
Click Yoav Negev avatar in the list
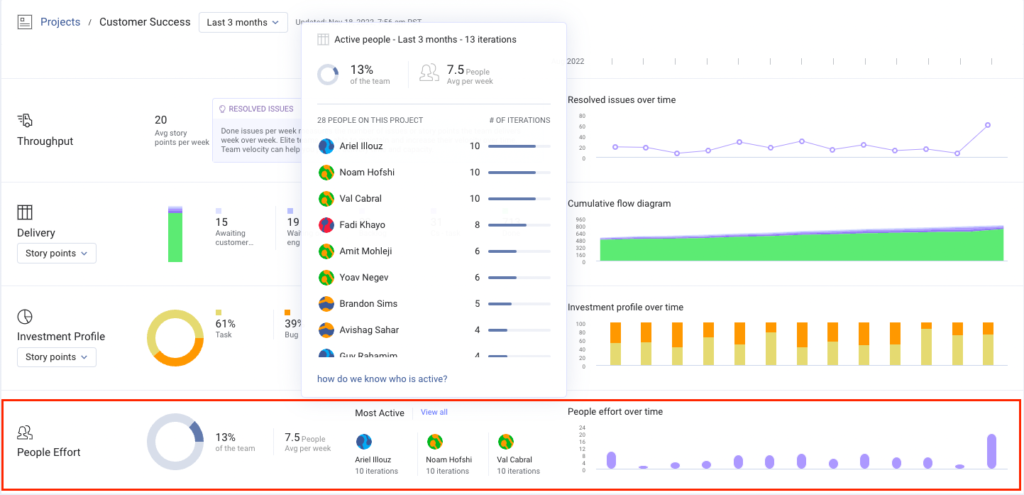327,278
